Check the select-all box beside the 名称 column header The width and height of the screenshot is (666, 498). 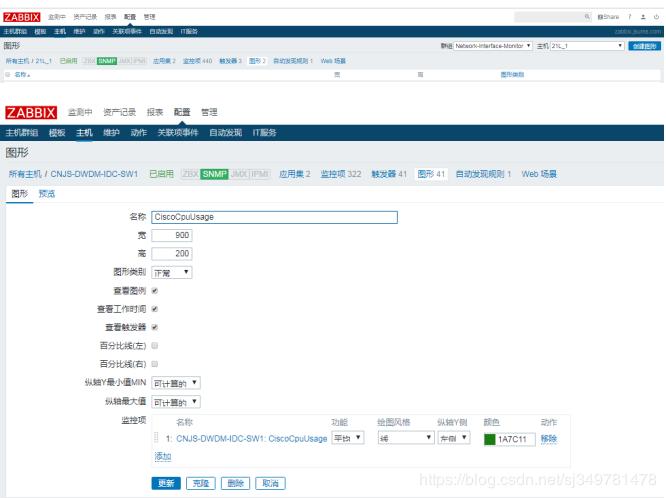click(8, 74)
